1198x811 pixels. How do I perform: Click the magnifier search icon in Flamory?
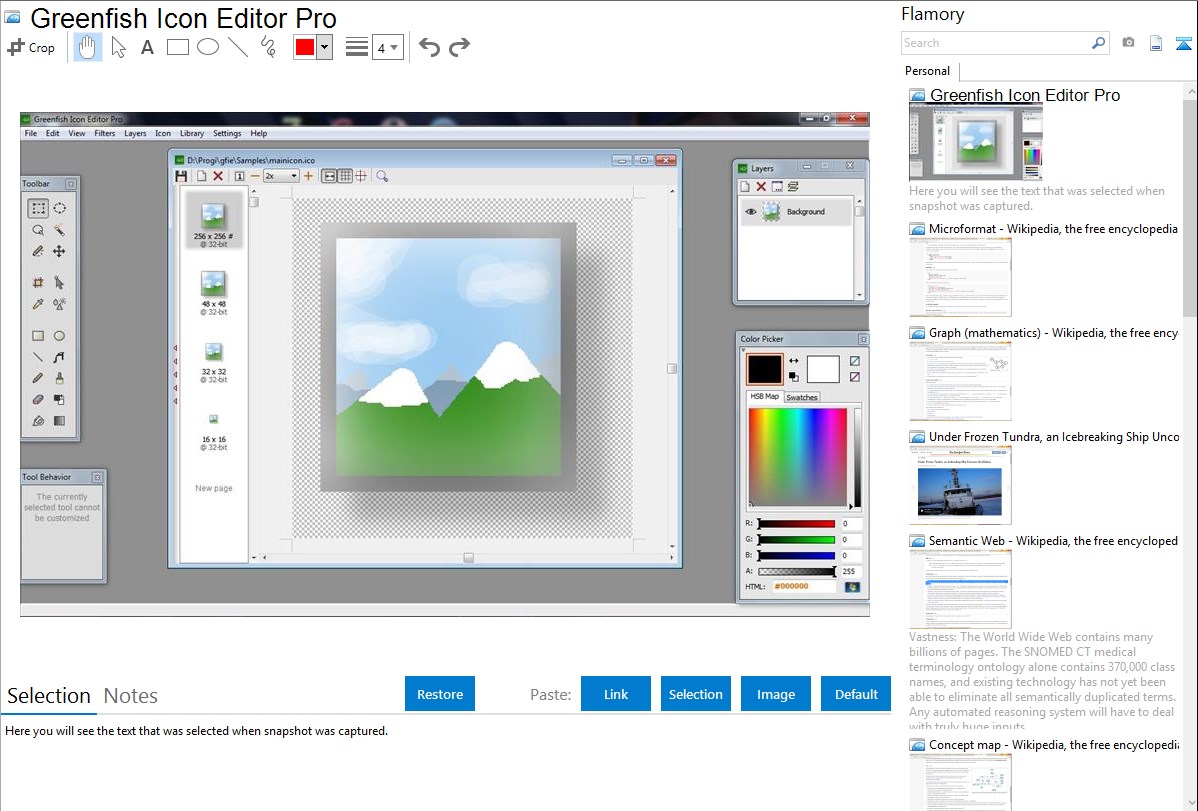pos(1099,43)
